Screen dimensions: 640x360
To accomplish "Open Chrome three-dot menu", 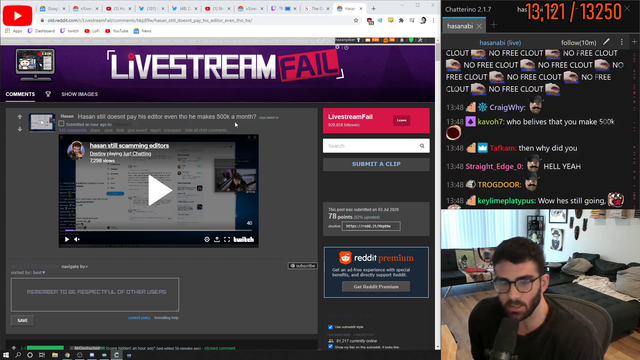I will coord(433,20).
